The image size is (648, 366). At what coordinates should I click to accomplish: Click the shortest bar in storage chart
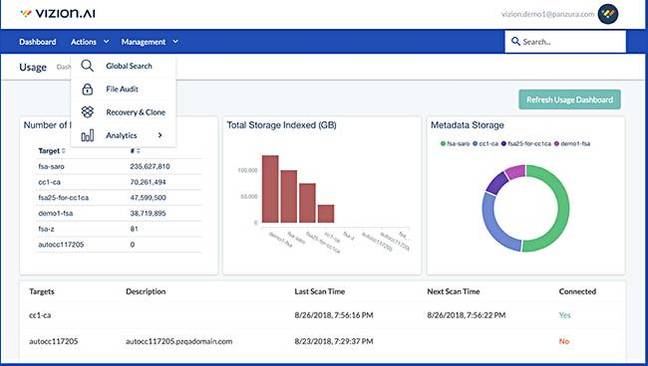coord(326,214)
